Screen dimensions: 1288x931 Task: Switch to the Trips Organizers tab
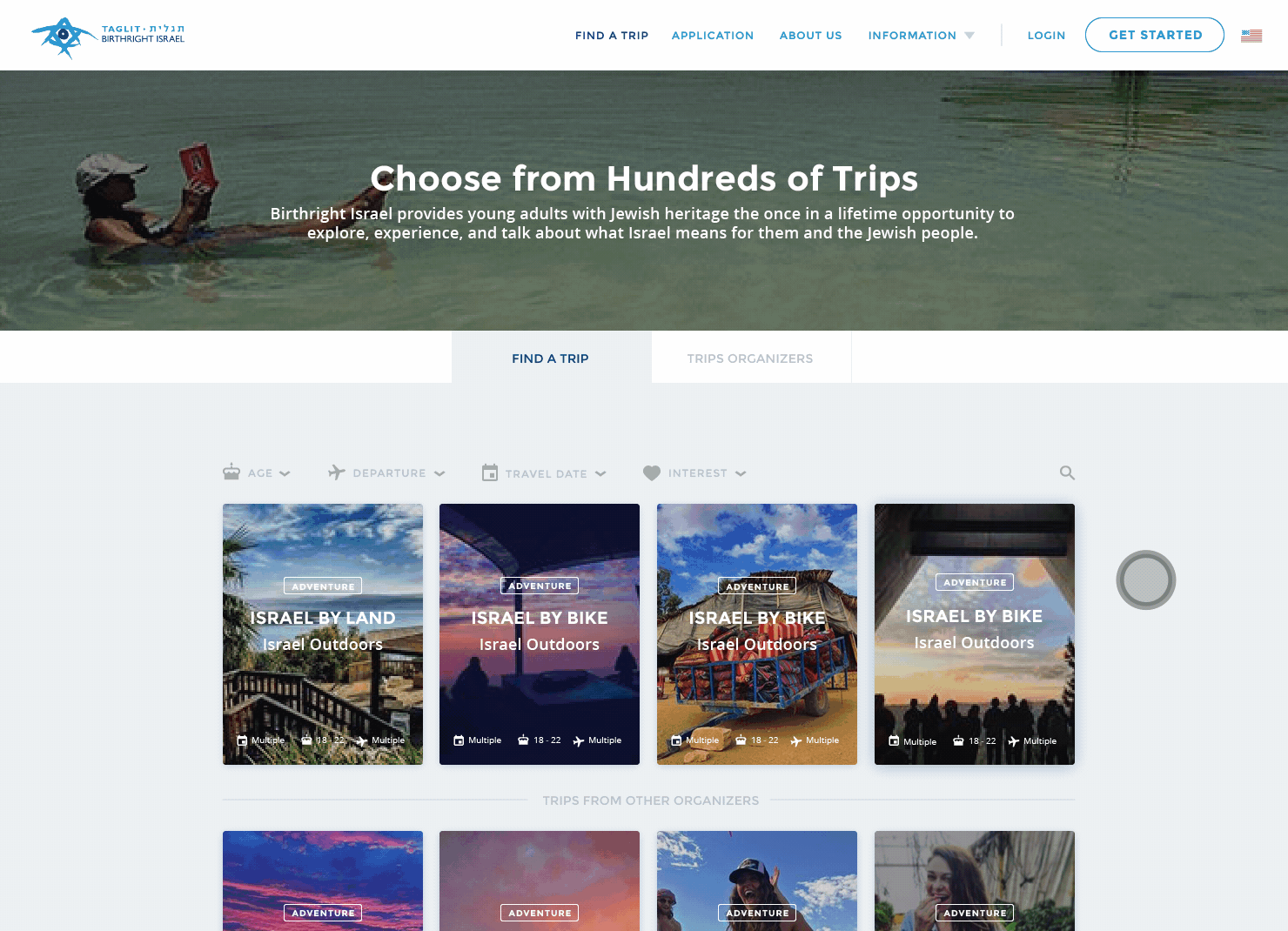coord(751,358)
